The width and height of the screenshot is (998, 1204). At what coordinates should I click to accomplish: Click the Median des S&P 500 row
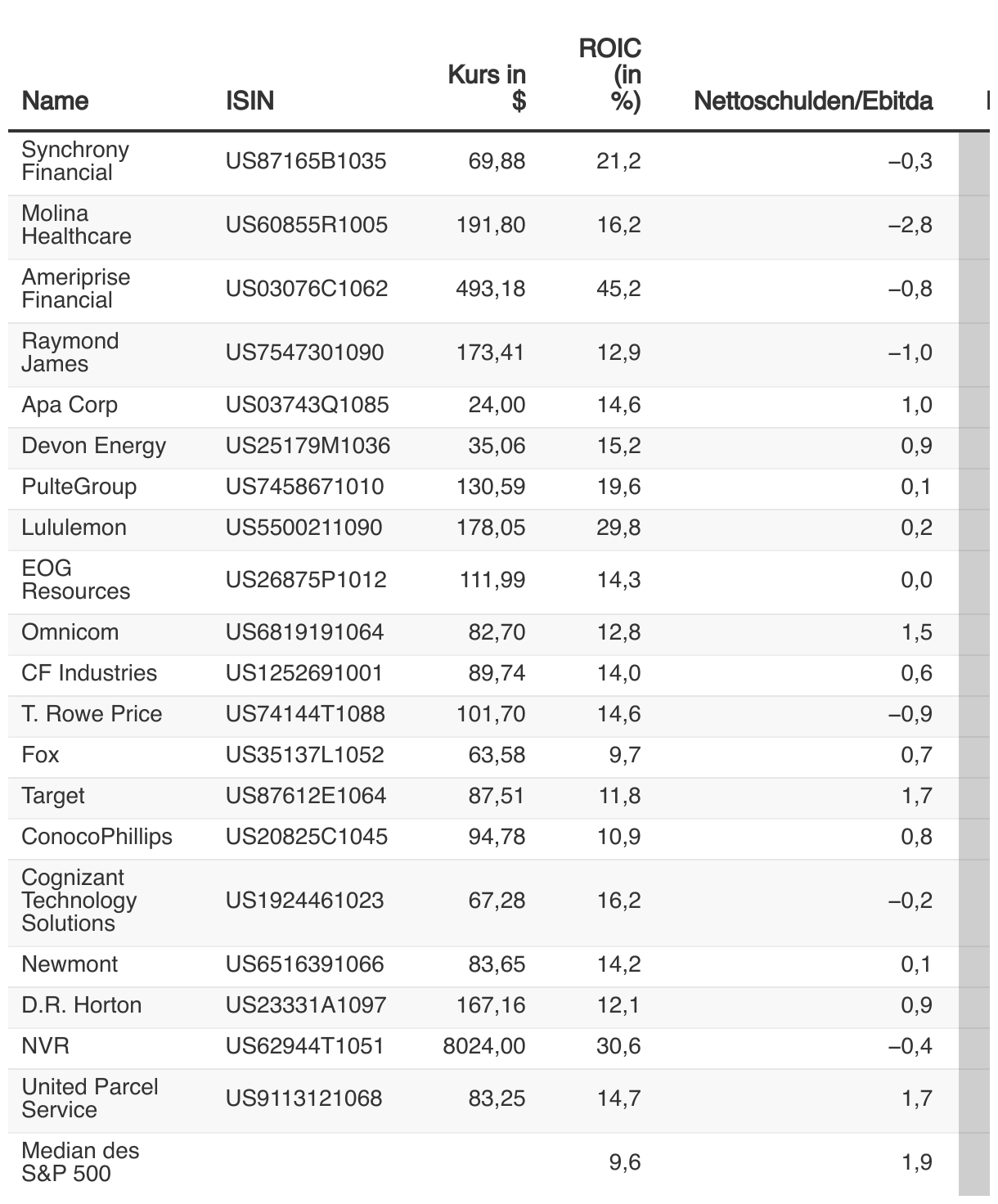483,1163
